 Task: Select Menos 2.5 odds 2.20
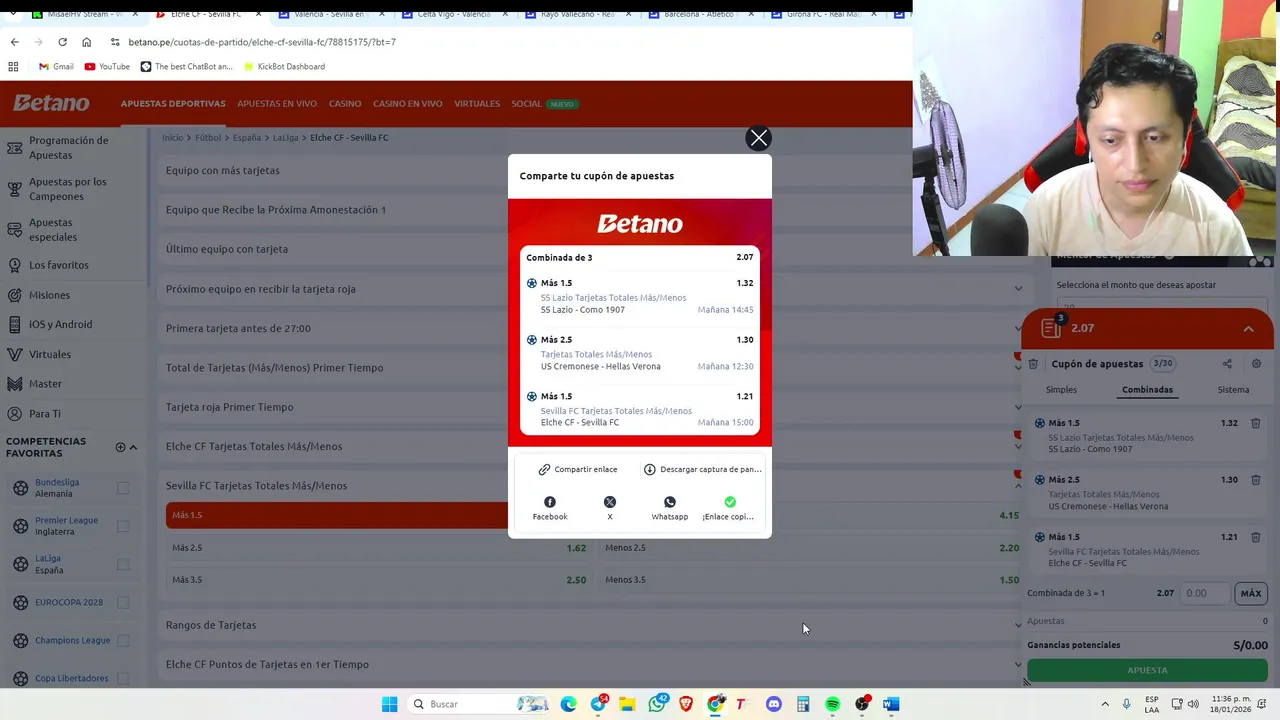point(812,548)
